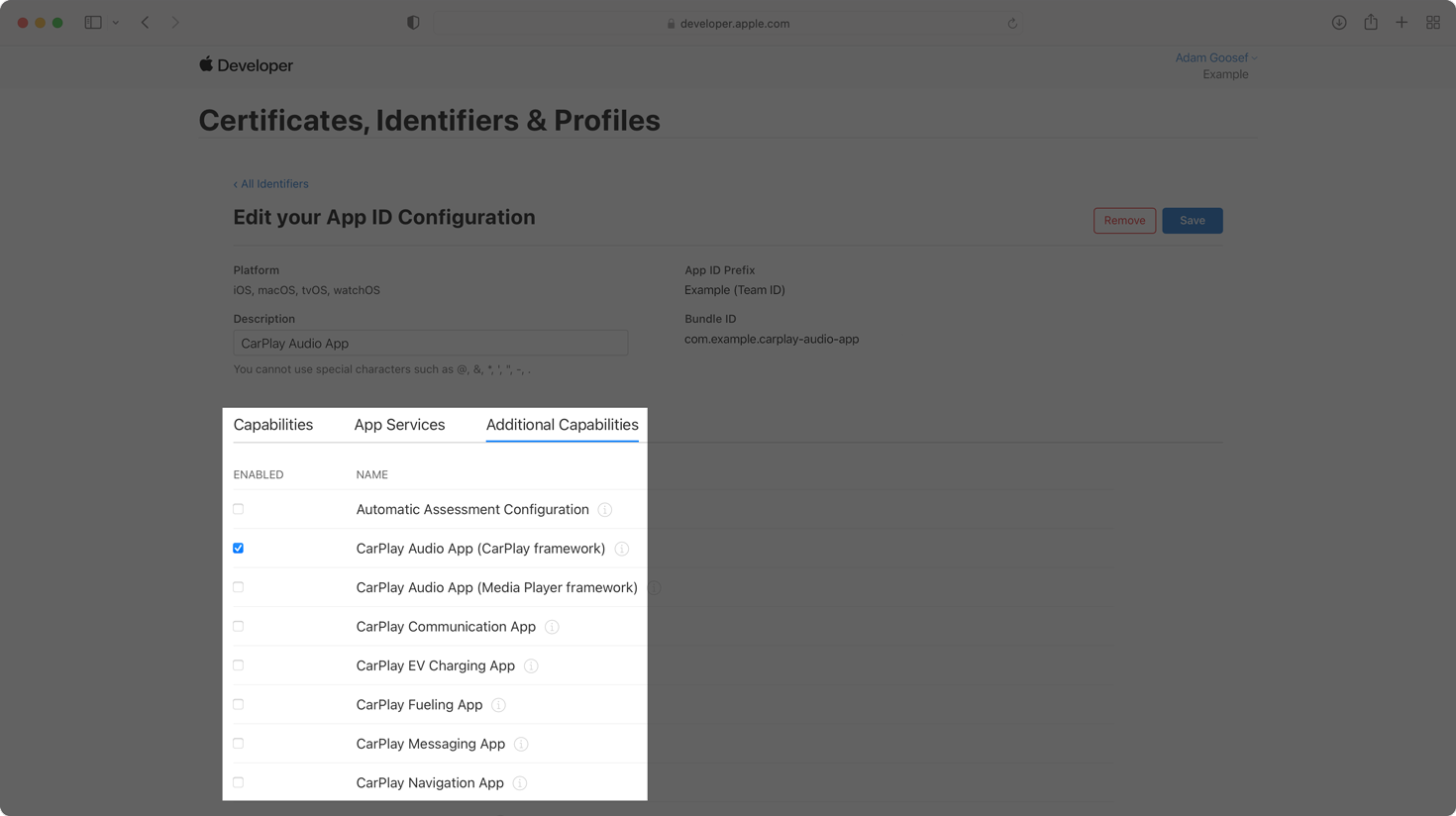Open info for CarPlay Audio App (CarPlay framework)
This screenshot has height=816, width=1456.
coord(622,548)
